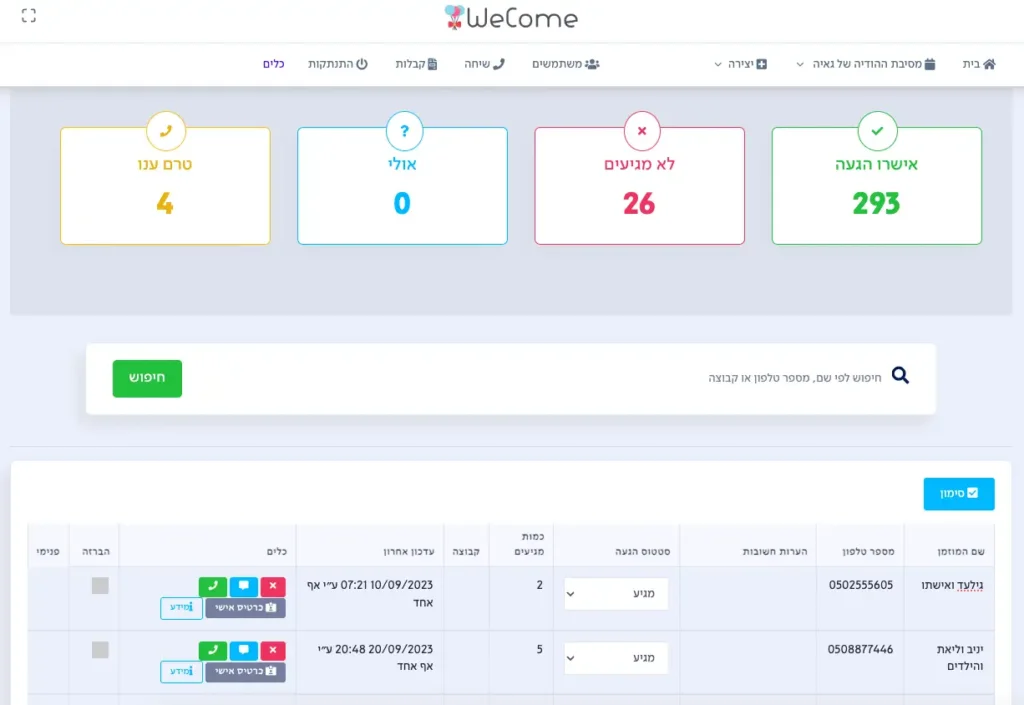The image size is (1024, 705).
Task: Open arrival status dropdown for יניב וליאת
Action: tap(616, 658)
